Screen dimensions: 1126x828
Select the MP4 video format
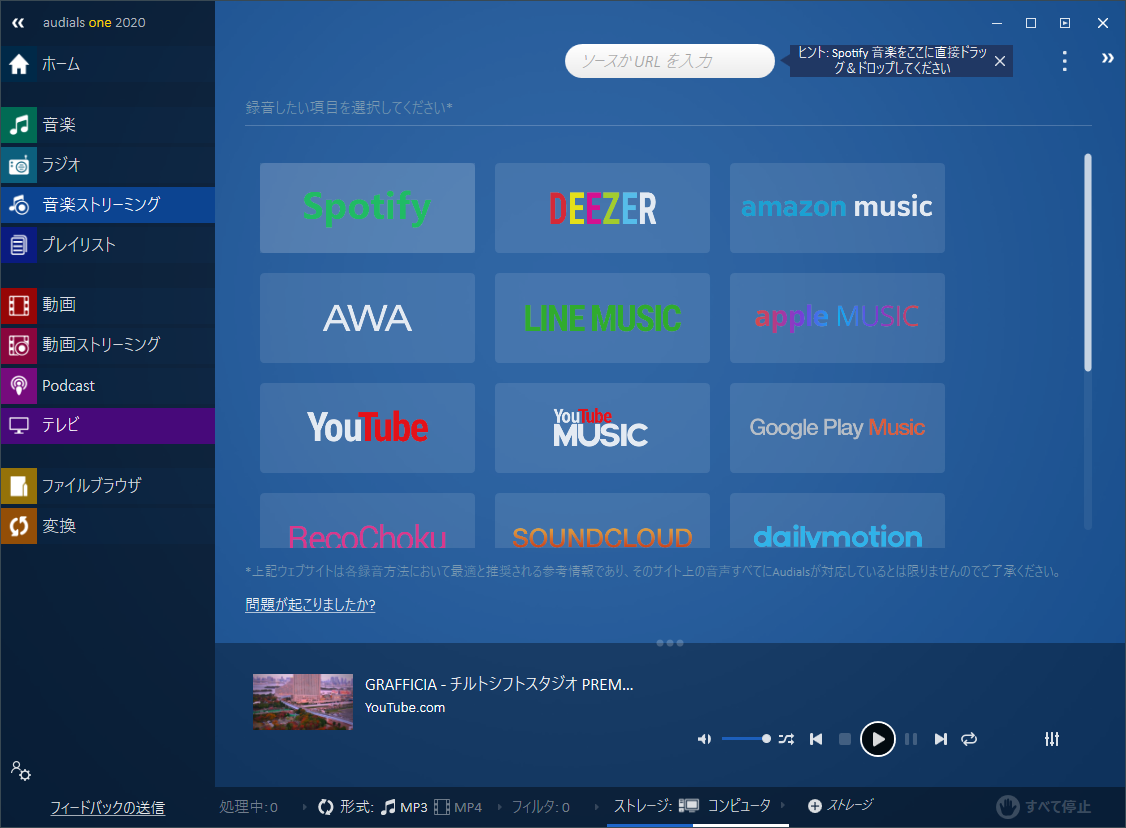pos(458,807)
